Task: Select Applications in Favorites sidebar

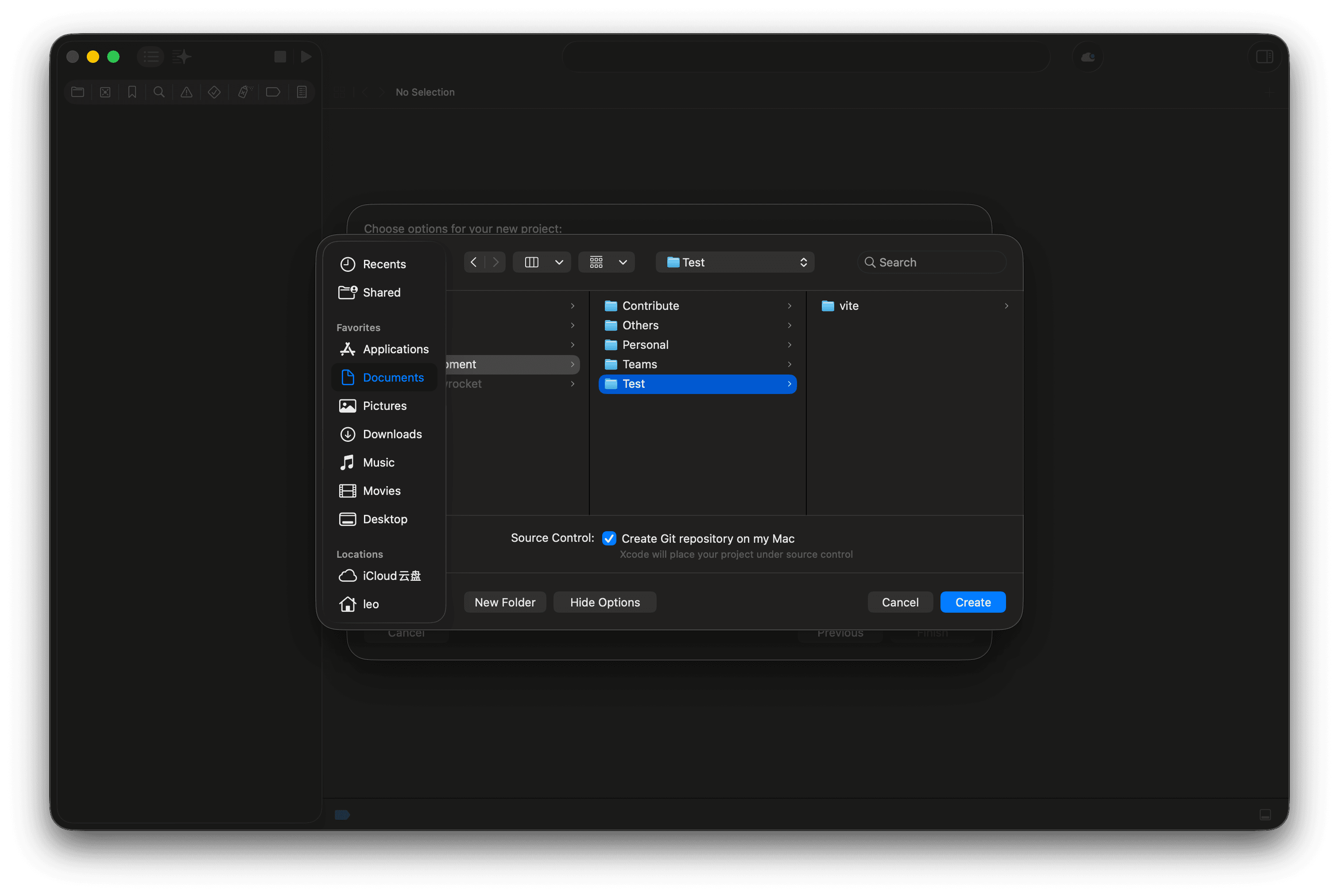Action: (x=395, y=349)
